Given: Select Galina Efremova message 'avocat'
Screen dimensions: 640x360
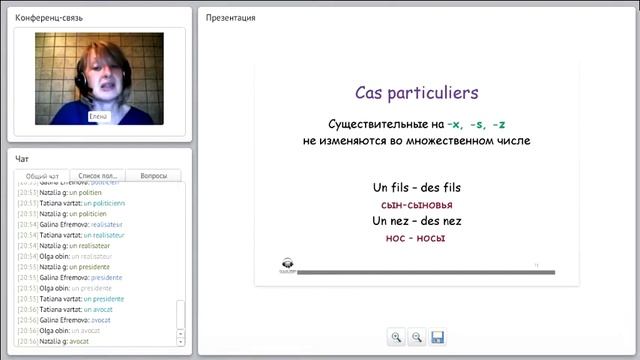Looking at the screenshot, I should point(64,320).
